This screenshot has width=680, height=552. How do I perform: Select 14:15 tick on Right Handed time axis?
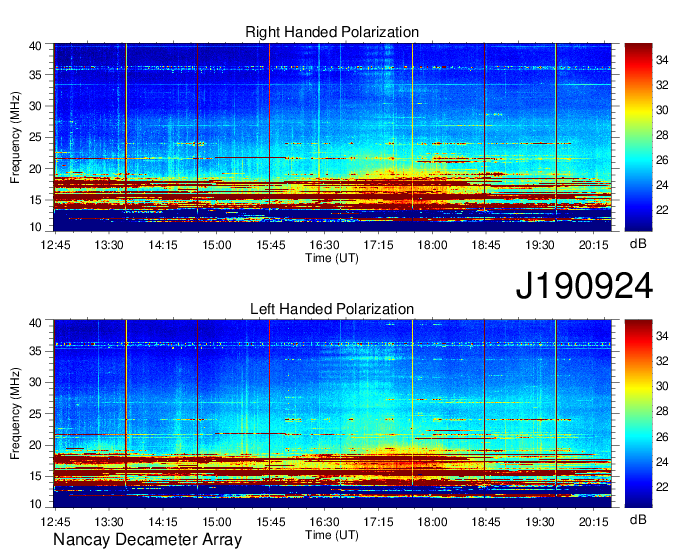[163, 245]
